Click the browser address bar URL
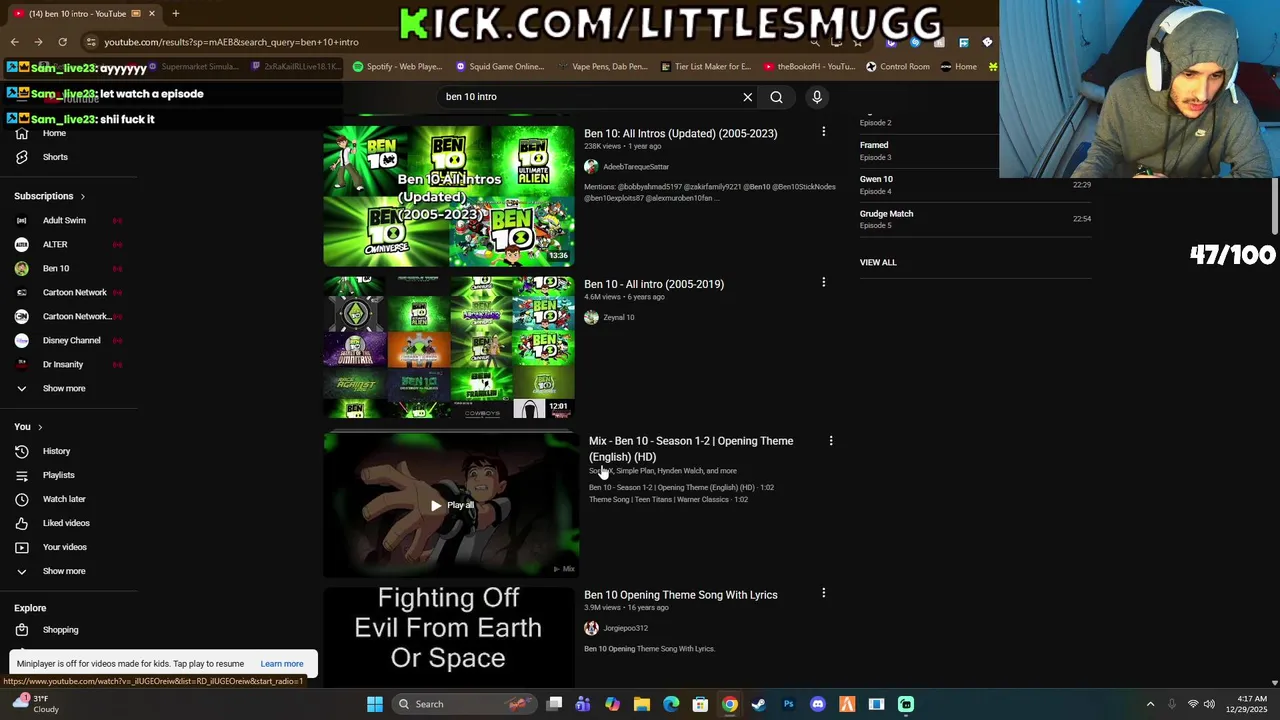This screenshot has height=720, width=1280. (x=231, y=42)
